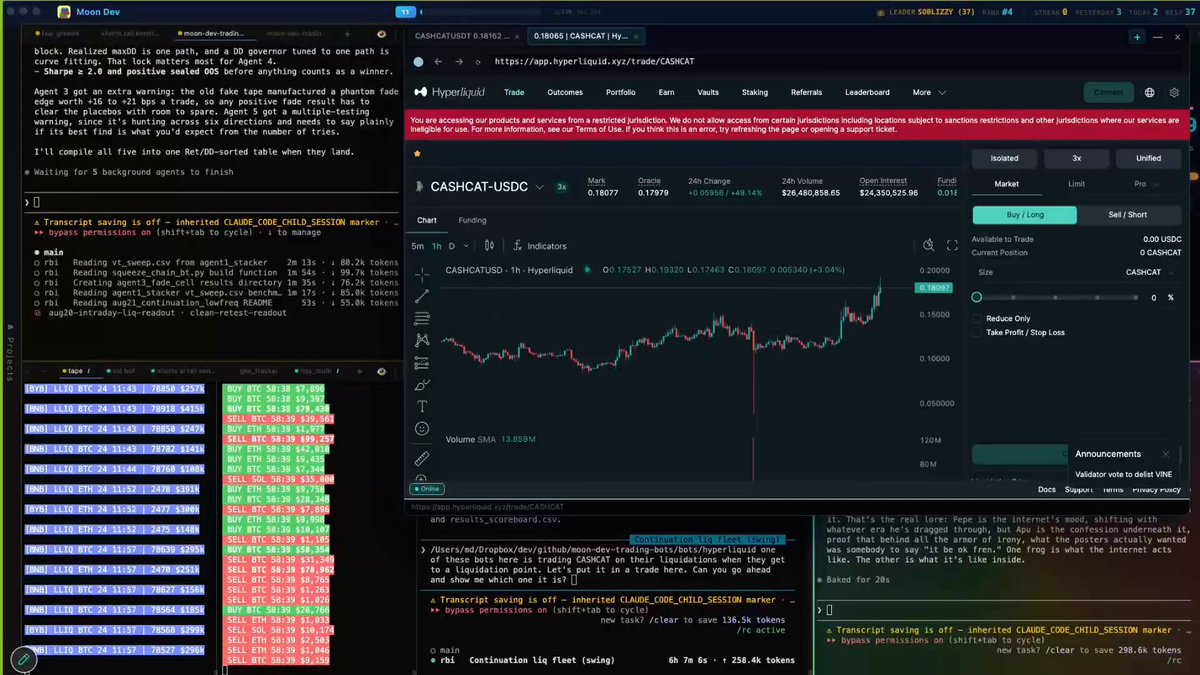This screenshot has width=1200, height=675.
Task: Open the Support footer link
Action: [x=1078, y=489]
